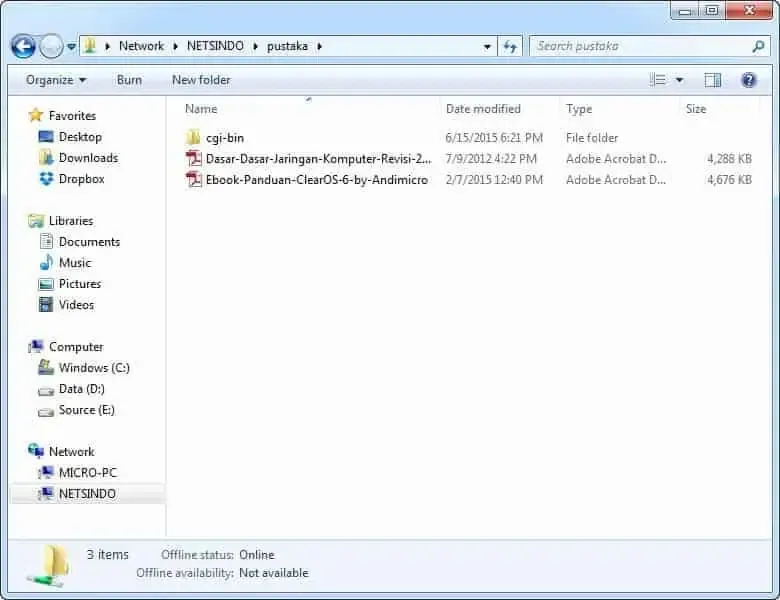
Task: Sort by the Date modified column
Action: click(x=483, y=109)
